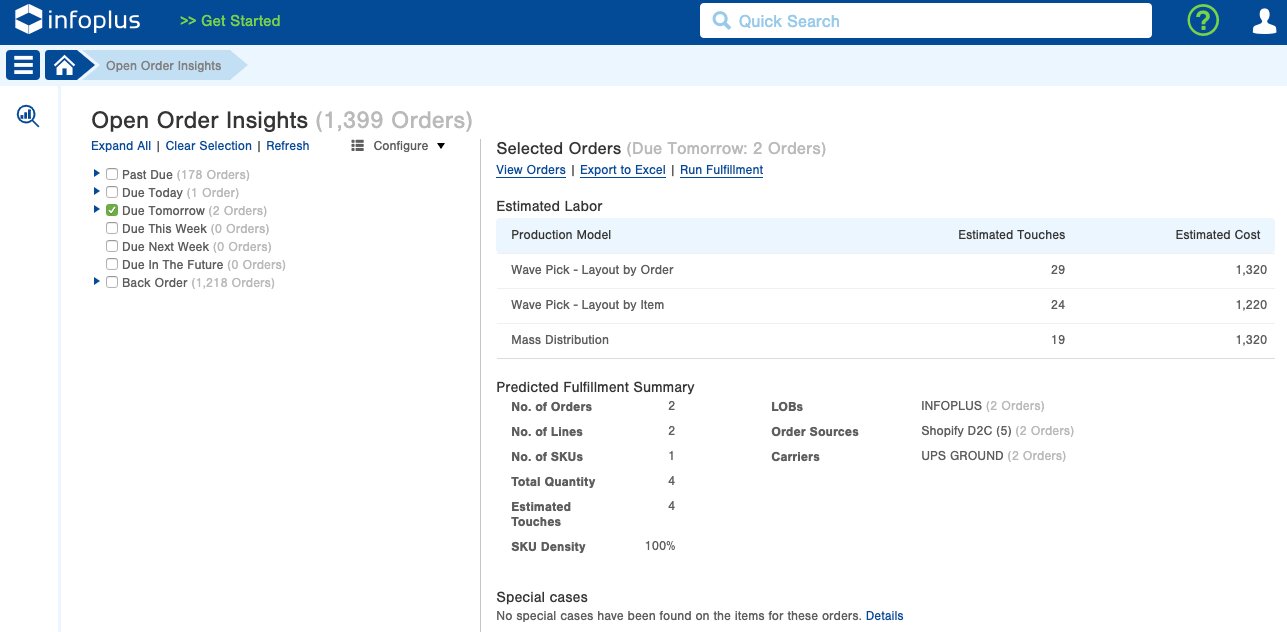Open the Configure dropdown arrow
The height and width of the screenshot is (632, 1287).
pos(441,146)
